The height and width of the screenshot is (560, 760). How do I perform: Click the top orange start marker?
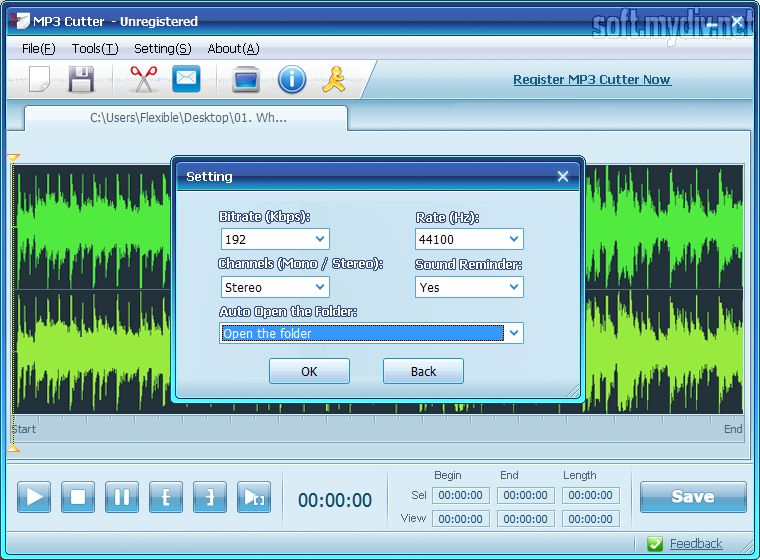14,158
